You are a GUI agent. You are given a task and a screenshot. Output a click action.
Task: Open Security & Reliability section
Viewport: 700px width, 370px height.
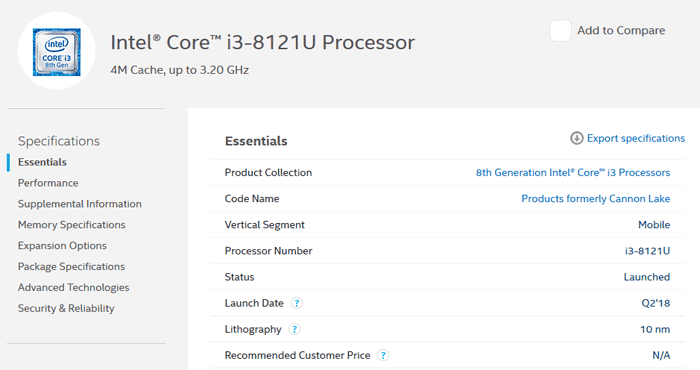click(66, 308)
